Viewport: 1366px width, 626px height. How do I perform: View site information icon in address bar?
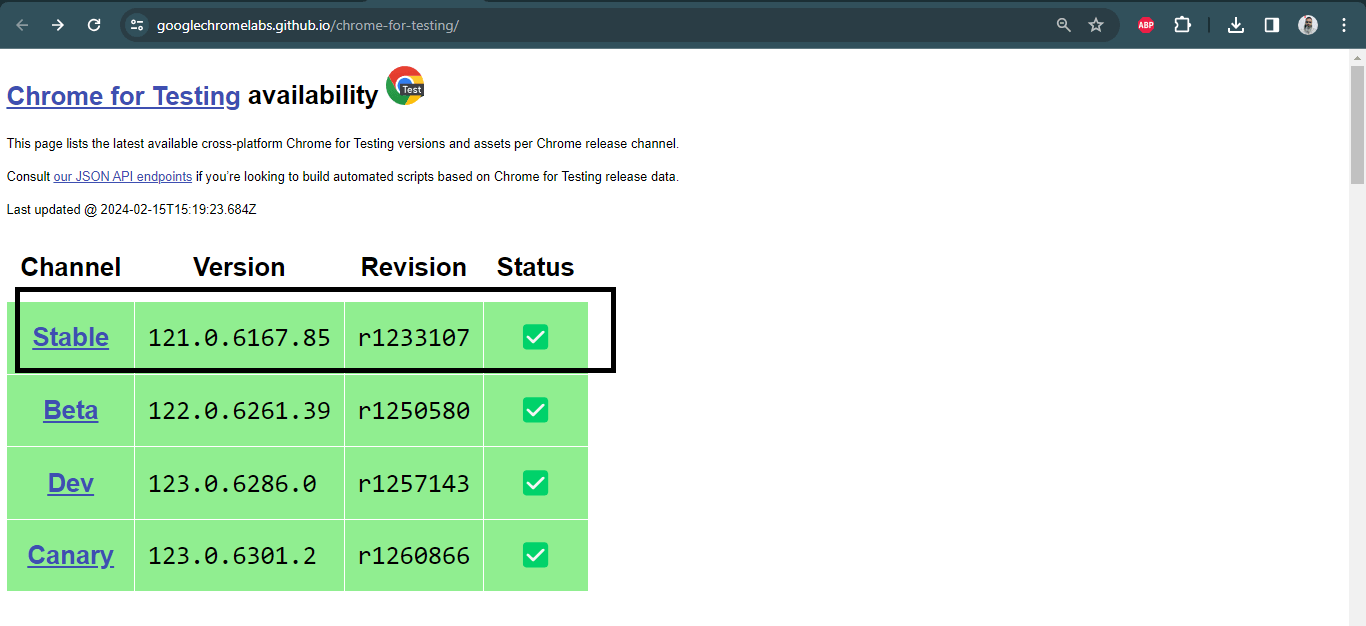tap(138, 25)
